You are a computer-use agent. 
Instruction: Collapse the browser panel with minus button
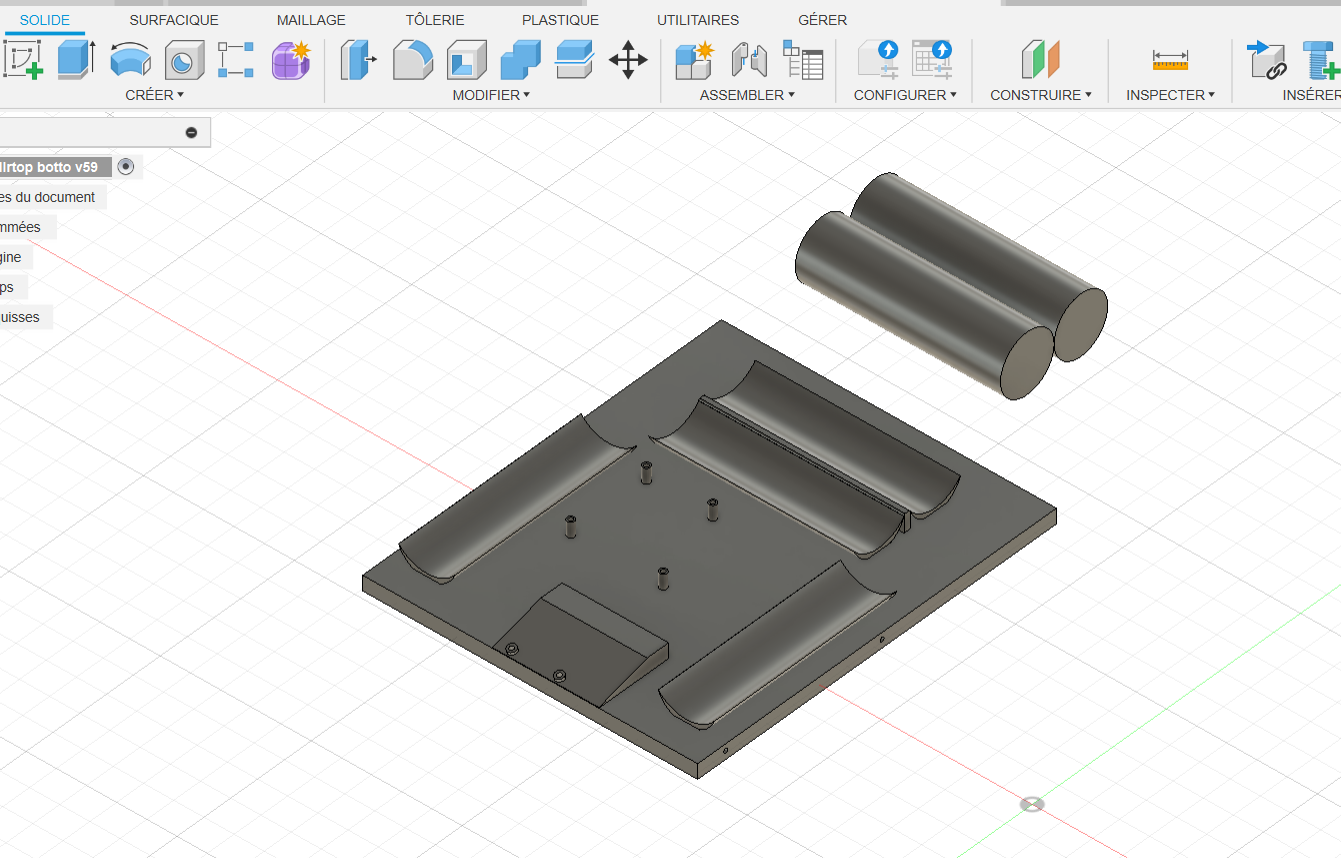(191, 132)
